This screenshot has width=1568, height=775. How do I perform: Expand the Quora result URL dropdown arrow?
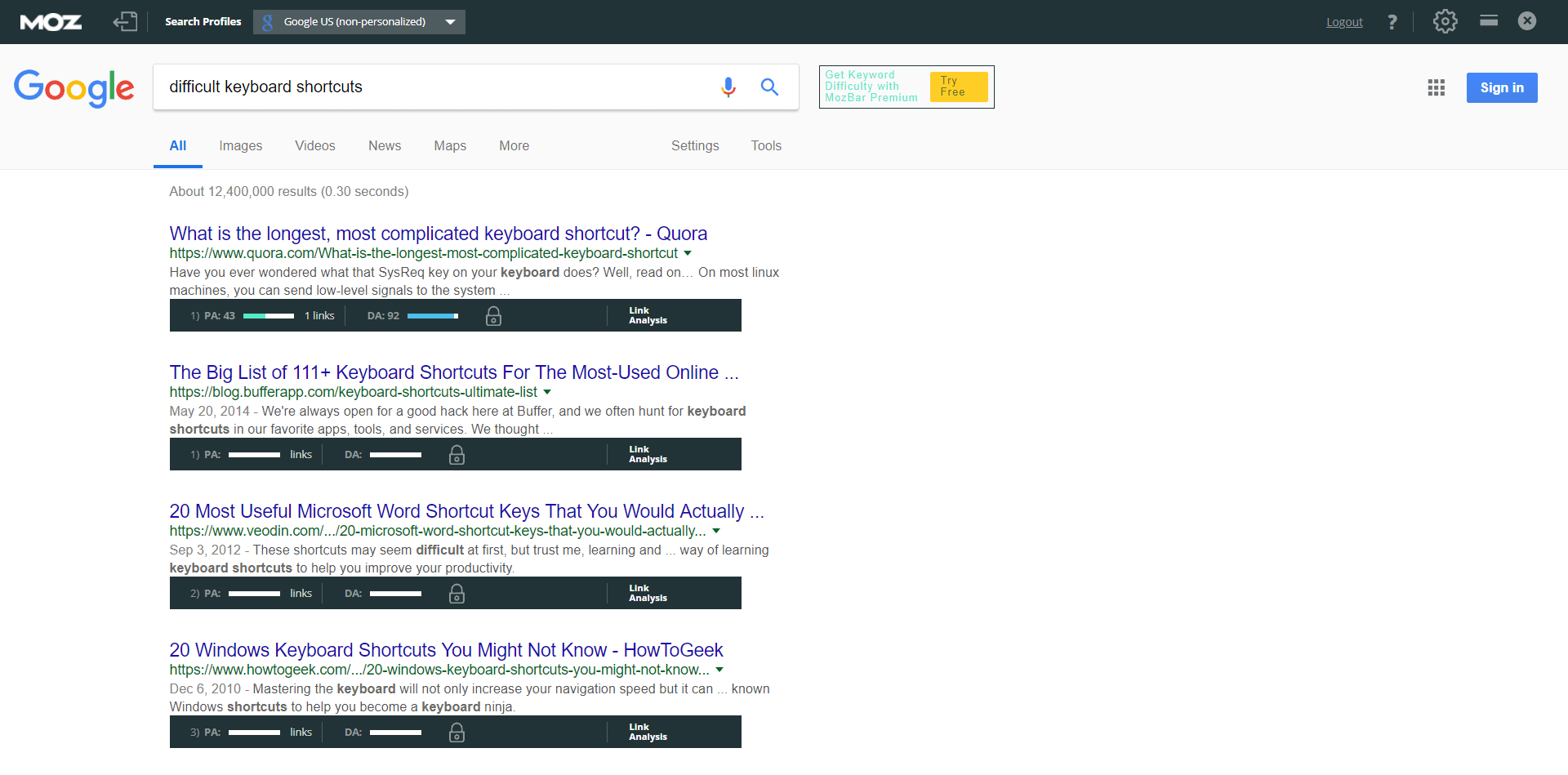pyautogui.click(x=688, y=253)
